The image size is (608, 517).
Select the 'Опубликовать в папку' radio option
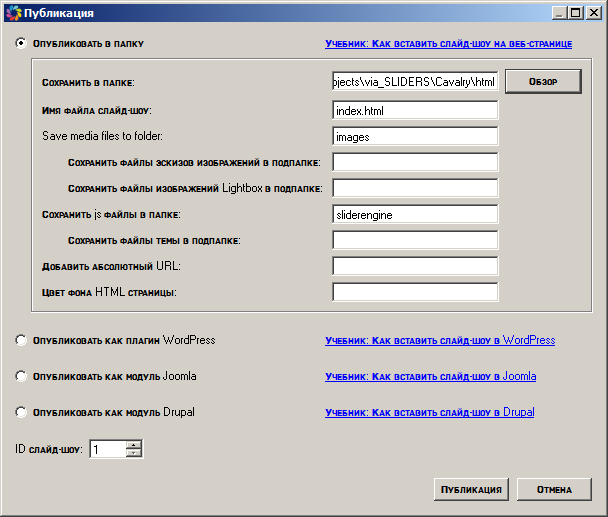tap(21, 44)
